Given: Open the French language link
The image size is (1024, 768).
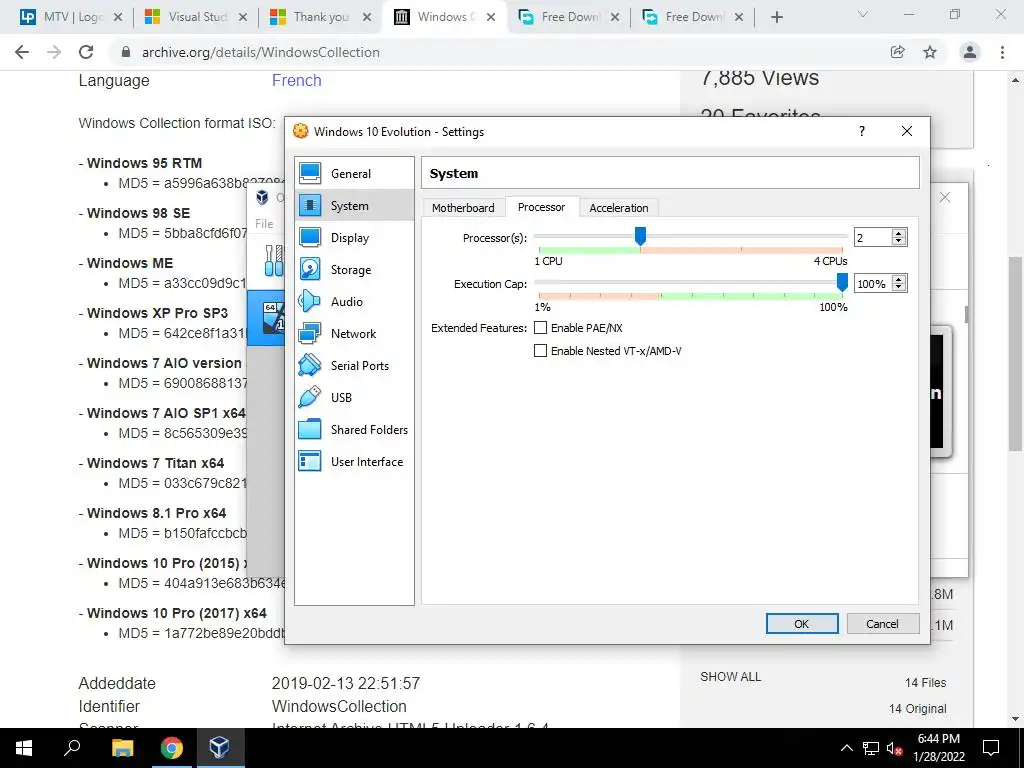Looking at the screenshot, I should click(296, 80).
